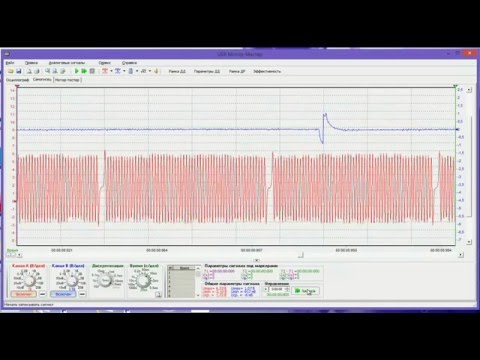The width and height of the screenshot is (480, 360).
Task: Click the chart vertical scrollbar up arrow
Action: click(469, 90)
